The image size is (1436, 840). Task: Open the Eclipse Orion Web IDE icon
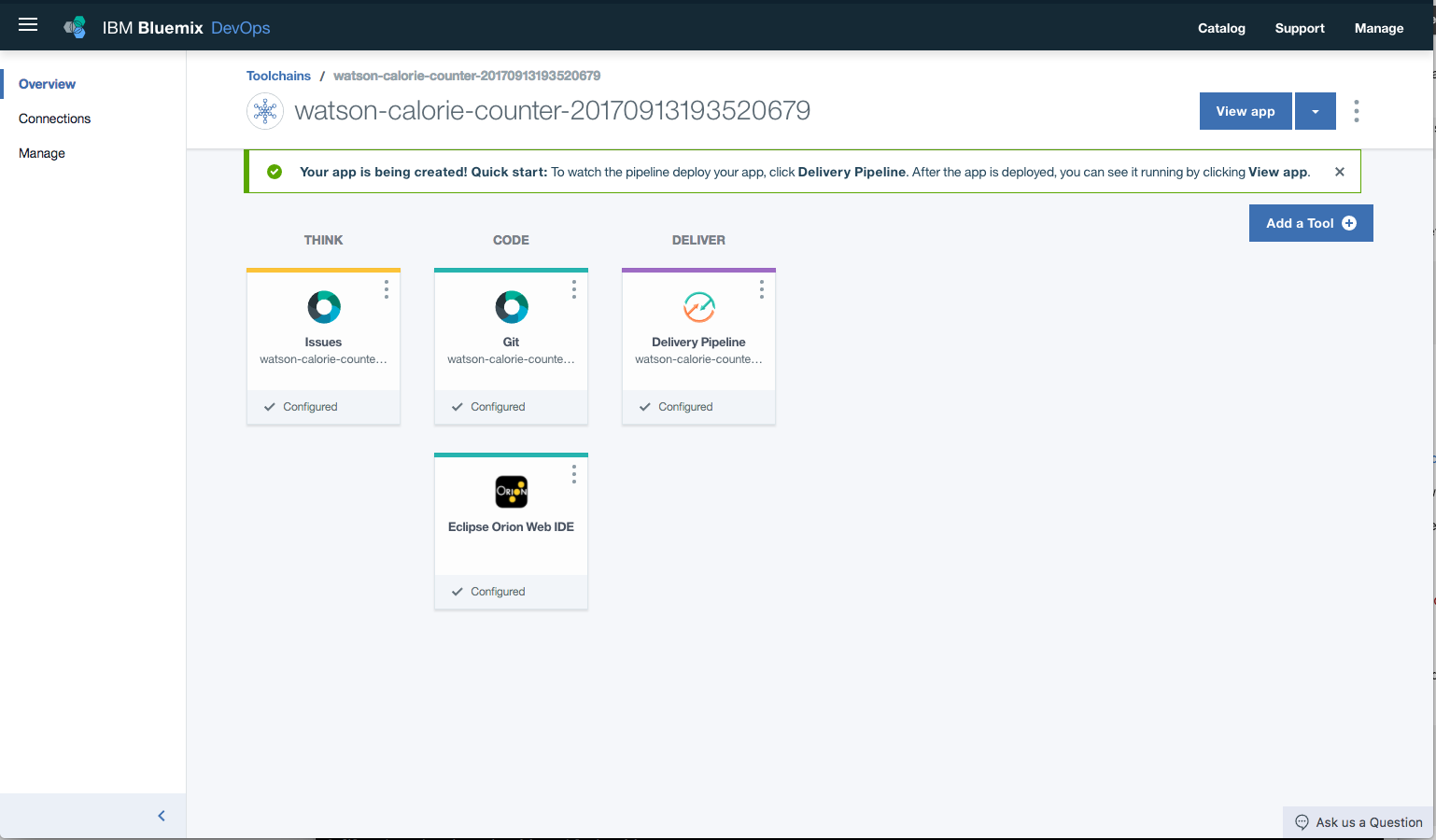point(512,492)
